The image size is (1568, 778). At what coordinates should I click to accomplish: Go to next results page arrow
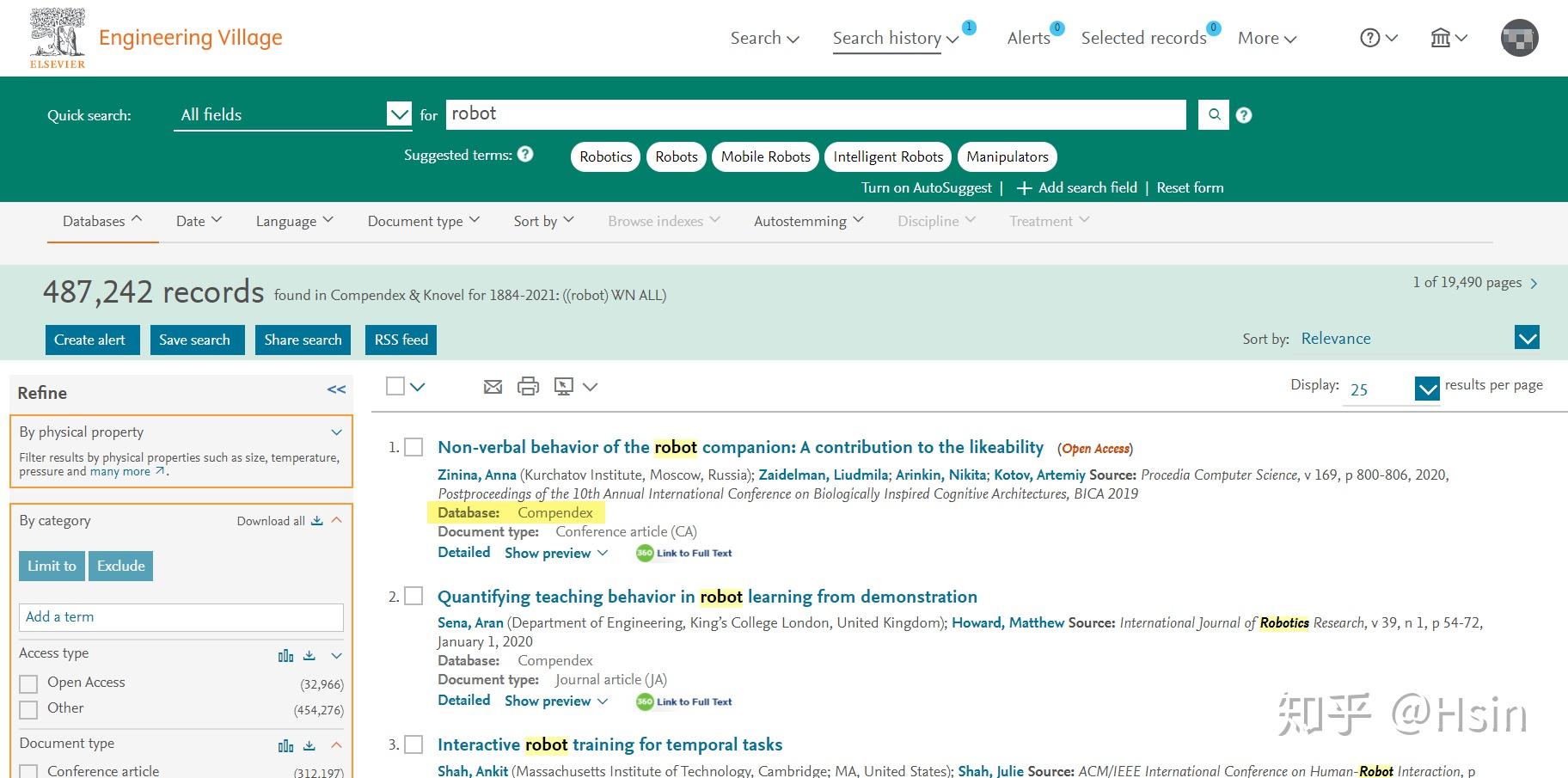click(x=1534, y=283)
